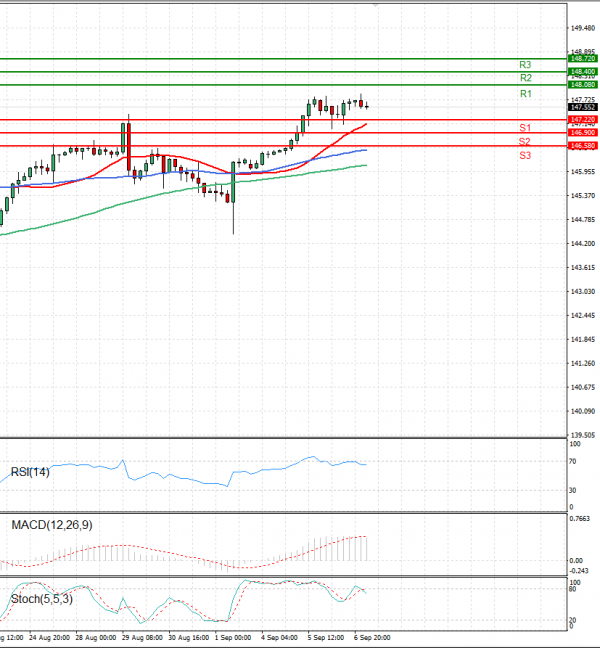Click the RSI scale value 70
600x648 pixels.
[x=572, y=461]
